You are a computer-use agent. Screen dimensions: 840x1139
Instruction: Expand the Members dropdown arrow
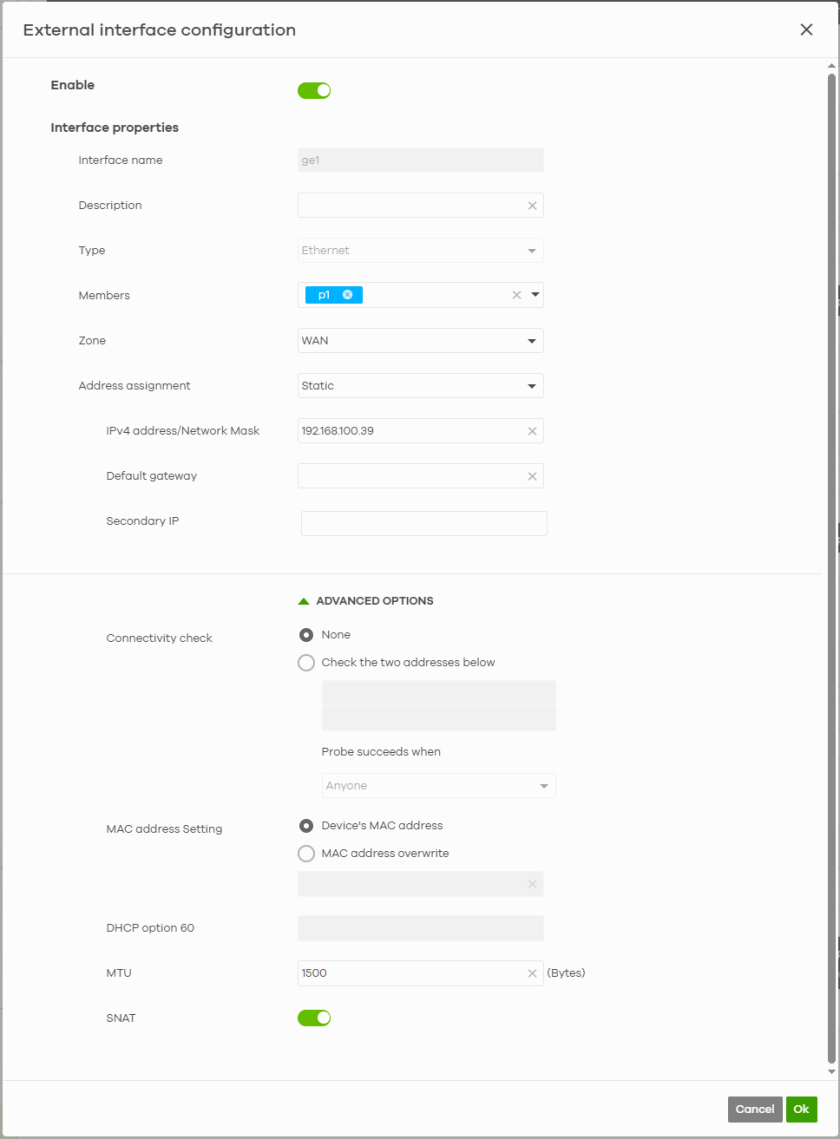(x=535, y=295)
